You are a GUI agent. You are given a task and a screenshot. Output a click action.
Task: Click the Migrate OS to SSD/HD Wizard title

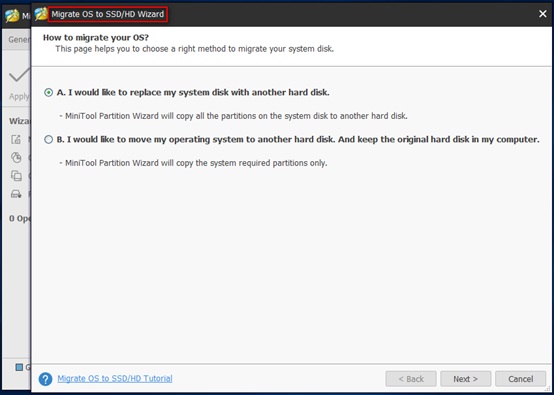pyautogui.click(x=107, y=14)
